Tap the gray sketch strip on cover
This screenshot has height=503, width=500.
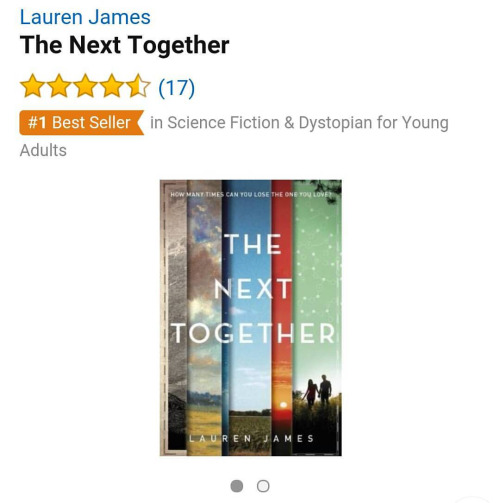click(174, 318)
